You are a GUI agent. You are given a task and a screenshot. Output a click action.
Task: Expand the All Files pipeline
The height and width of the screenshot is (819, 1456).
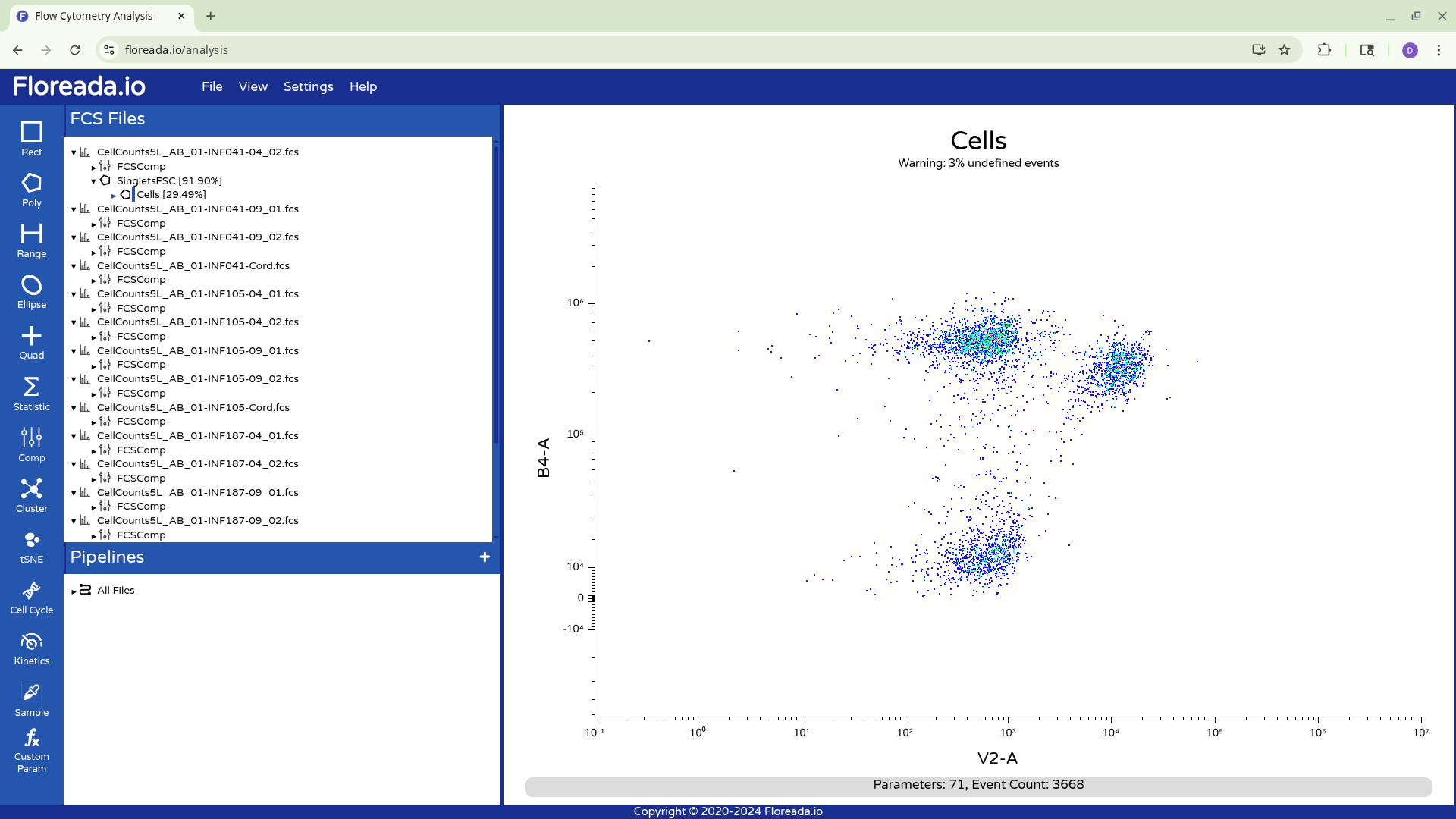point(74,591)
